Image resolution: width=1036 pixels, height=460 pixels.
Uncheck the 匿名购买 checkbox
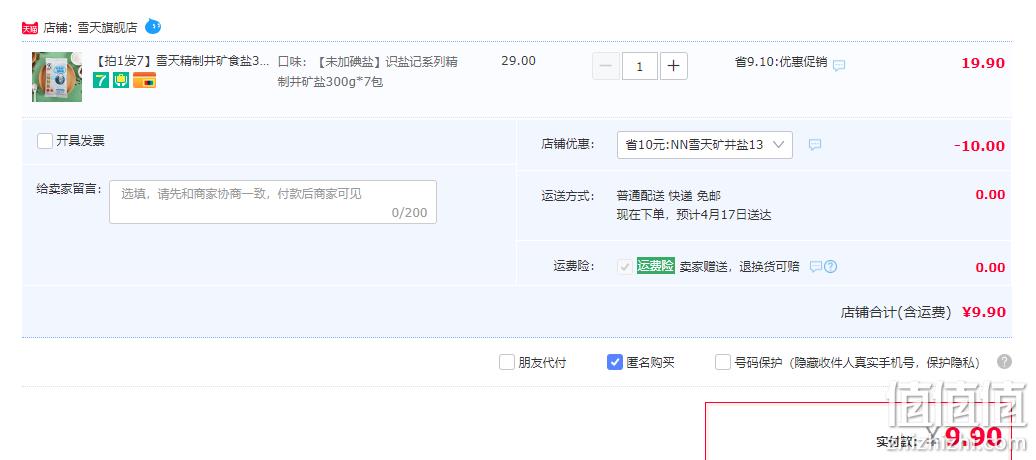(615, 362)
